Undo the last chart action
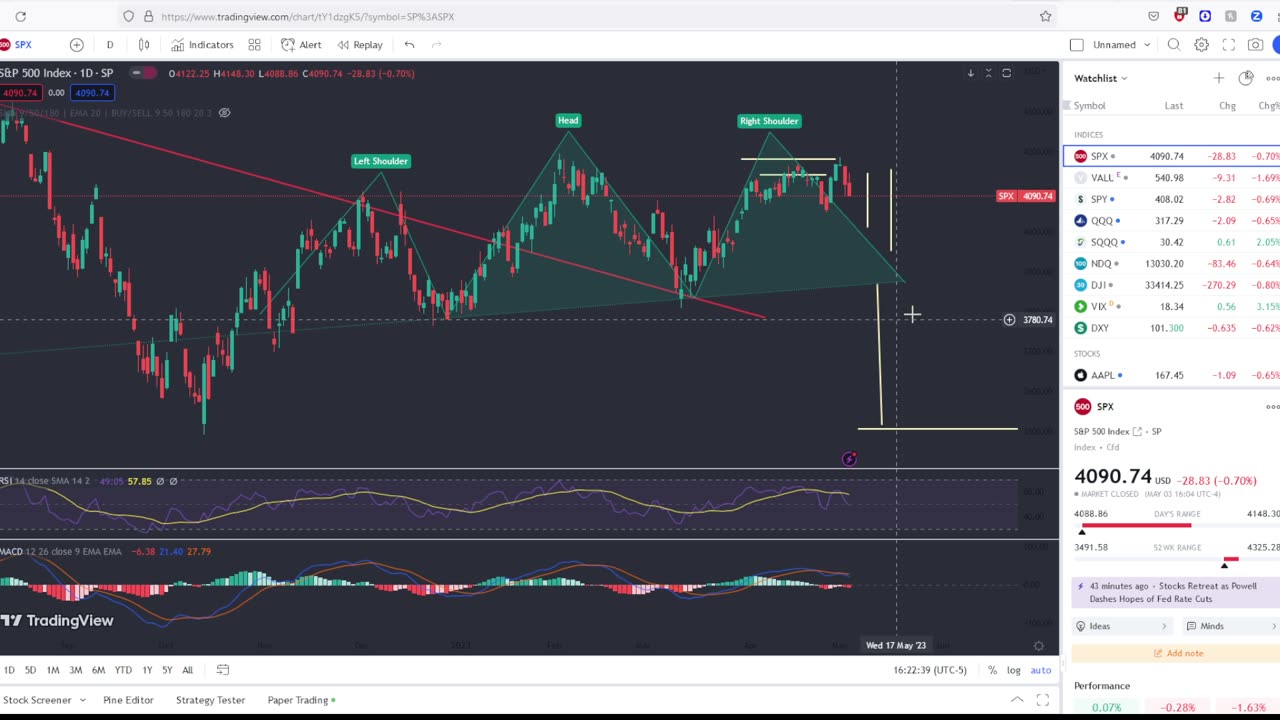 [409, 44]
